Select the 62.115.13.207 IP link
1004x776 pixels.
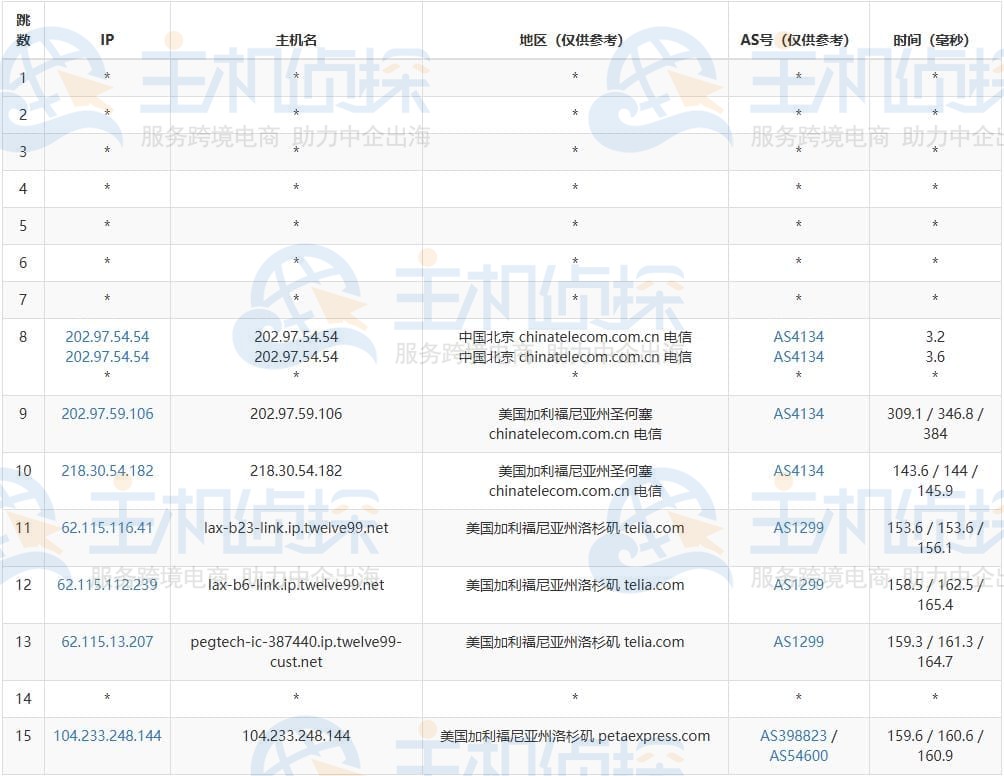click(107, 642)
